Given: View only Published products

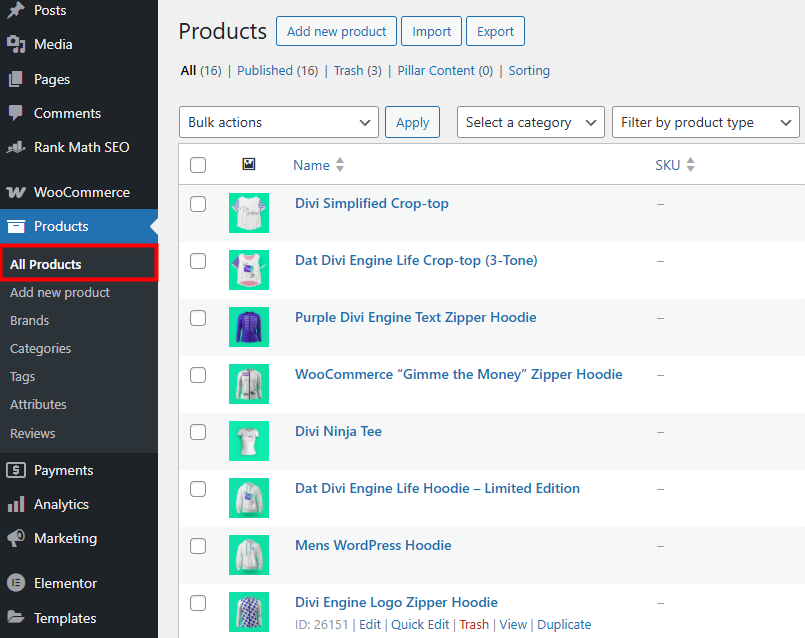Looking at the screenshot, I should pos(265,70).
